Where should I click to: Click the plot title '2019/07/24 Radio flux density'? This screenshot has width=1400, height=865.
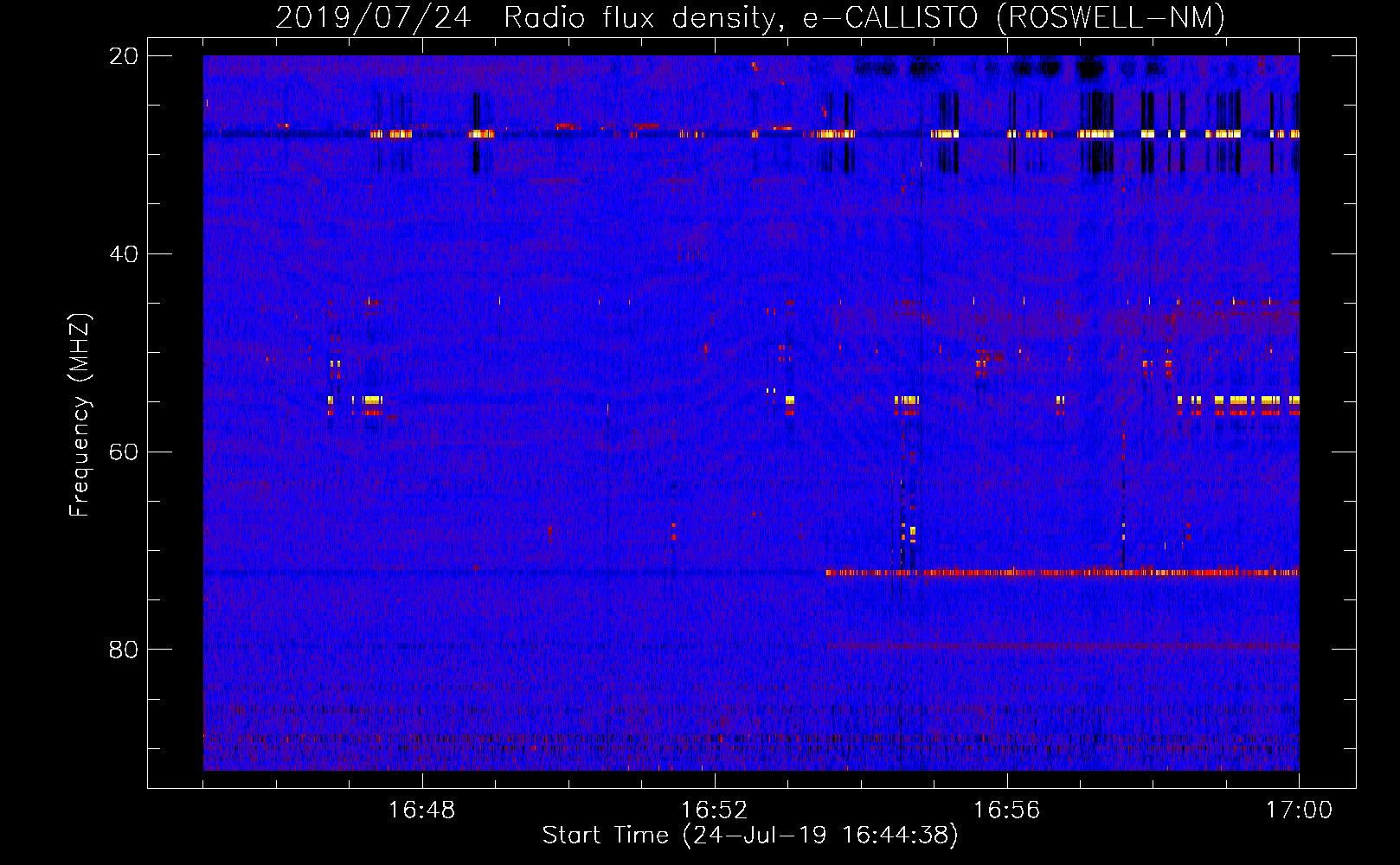(750, 17)
